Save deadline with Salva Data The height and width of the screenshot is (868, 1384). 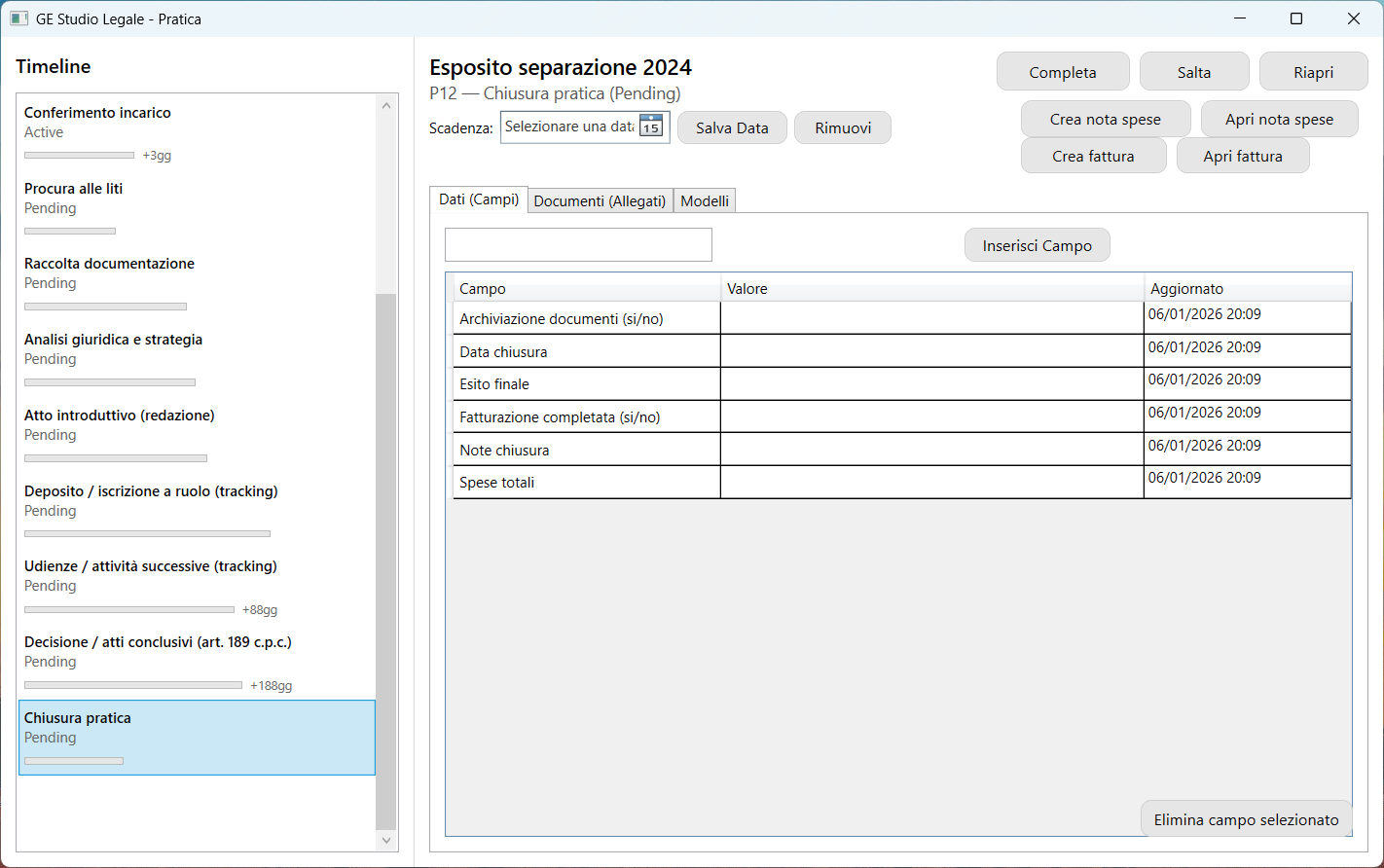732,127
